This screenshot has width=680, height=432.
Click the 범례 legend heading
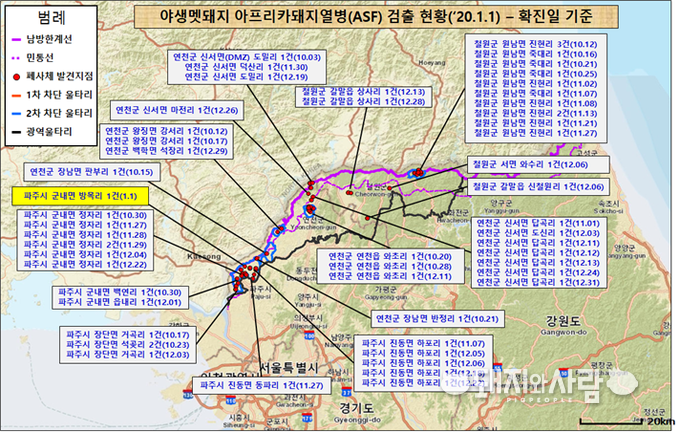(x=53, y=17)
